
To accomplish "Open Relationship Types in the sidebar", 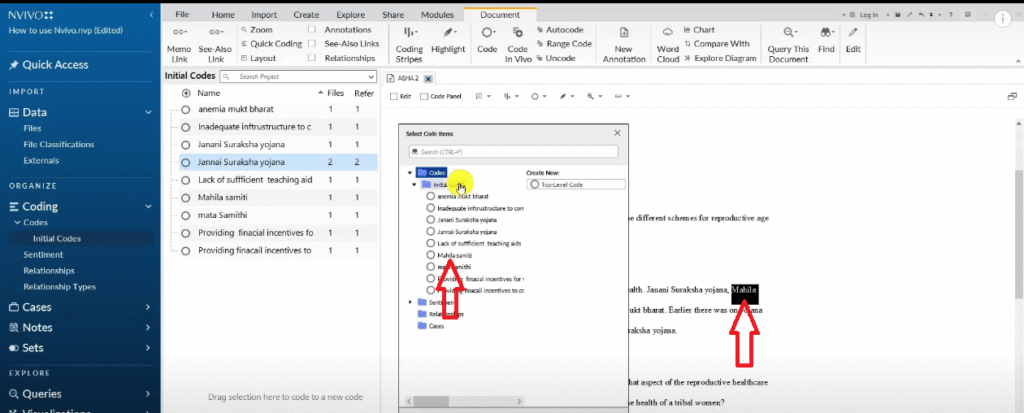I will (59, 286).
